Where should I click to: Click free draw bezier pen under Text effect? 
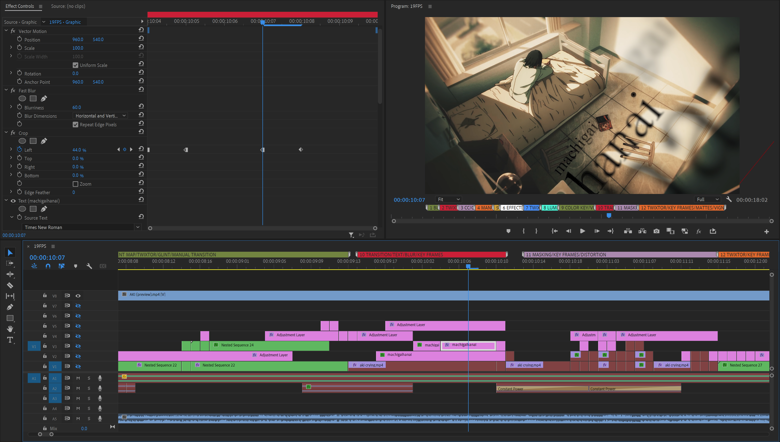coord(44,209)
